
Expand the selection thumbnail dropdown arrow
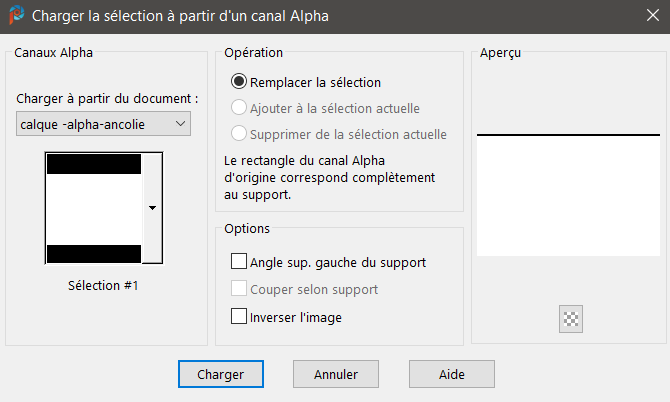pyautogui.click(x=152, y=208)
